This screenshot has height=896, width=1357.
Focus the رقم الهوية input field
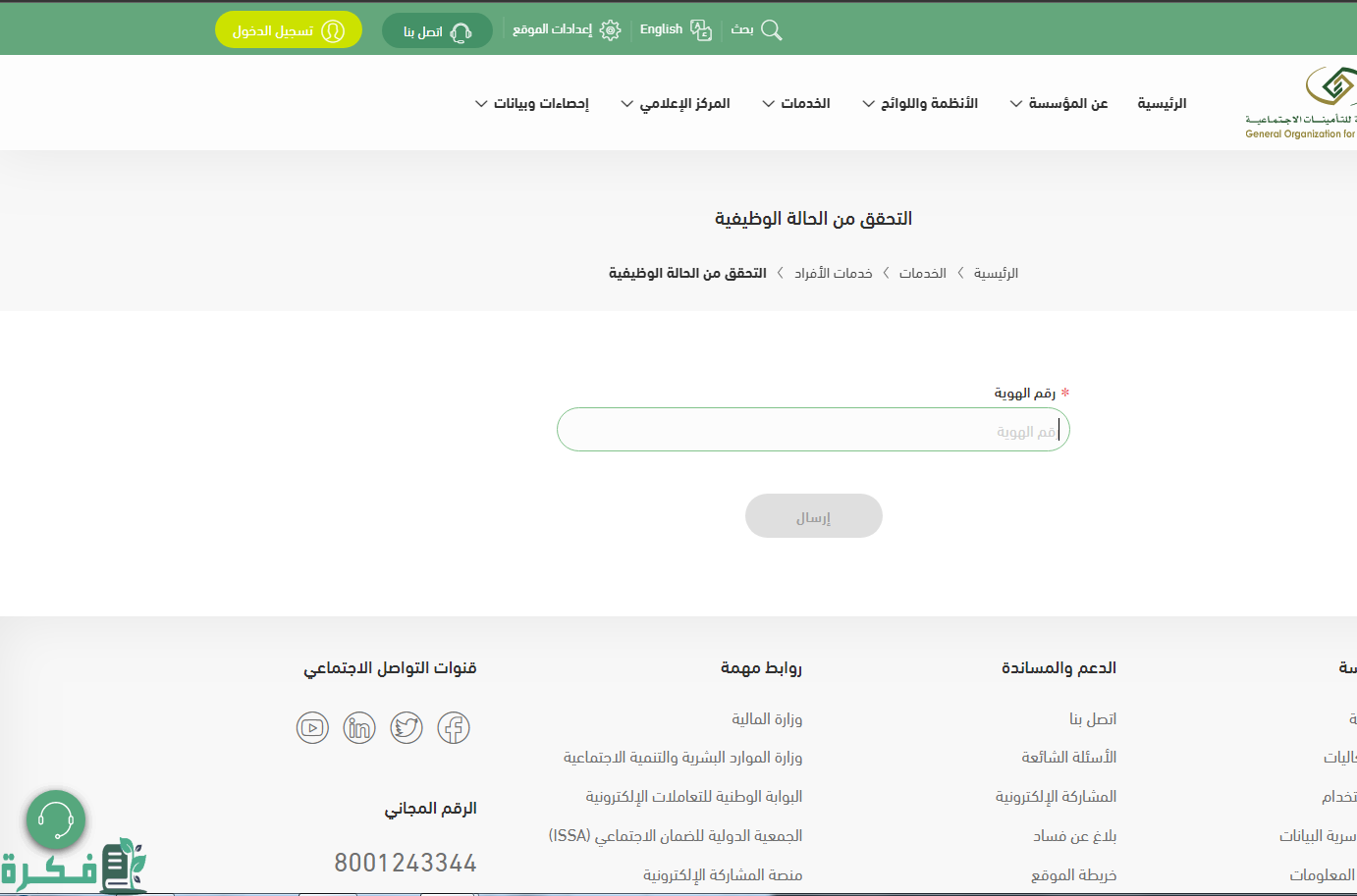tap(813, 431)
